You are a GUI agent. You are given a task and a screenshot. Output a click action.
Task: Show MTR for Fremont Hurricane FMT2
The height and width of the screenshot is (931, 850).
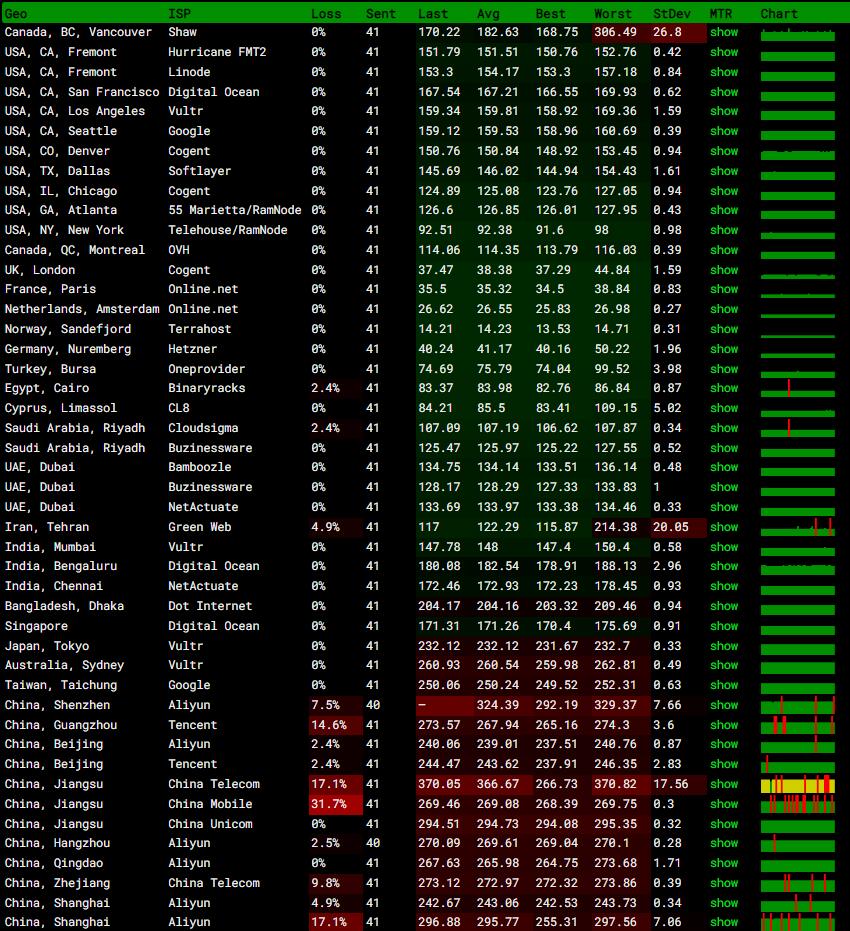click(724, 52)
